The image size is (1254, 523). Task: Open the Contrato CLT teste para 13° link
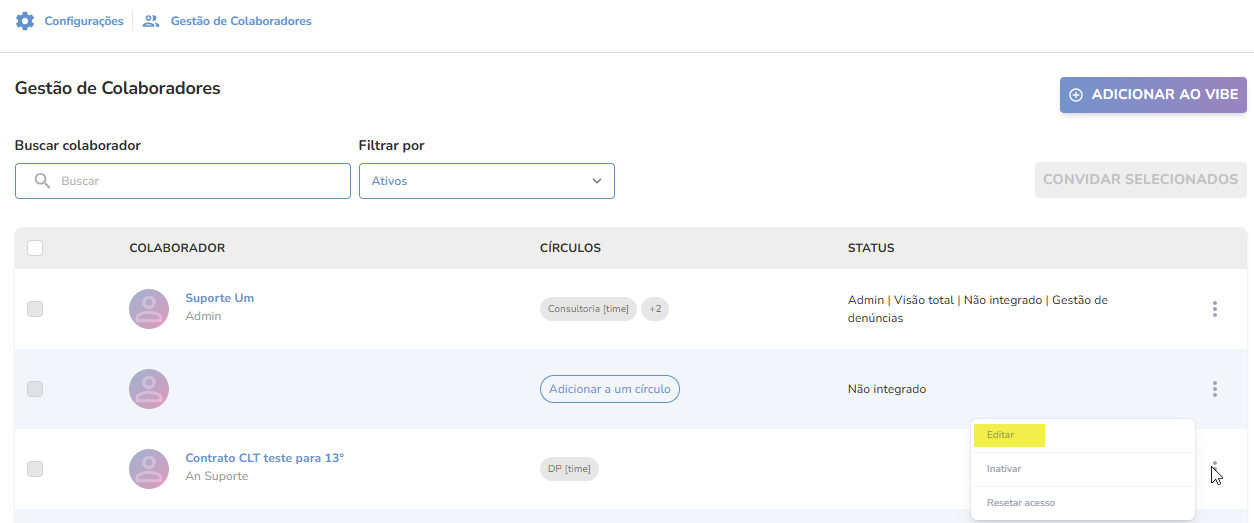tap(264, 458)
